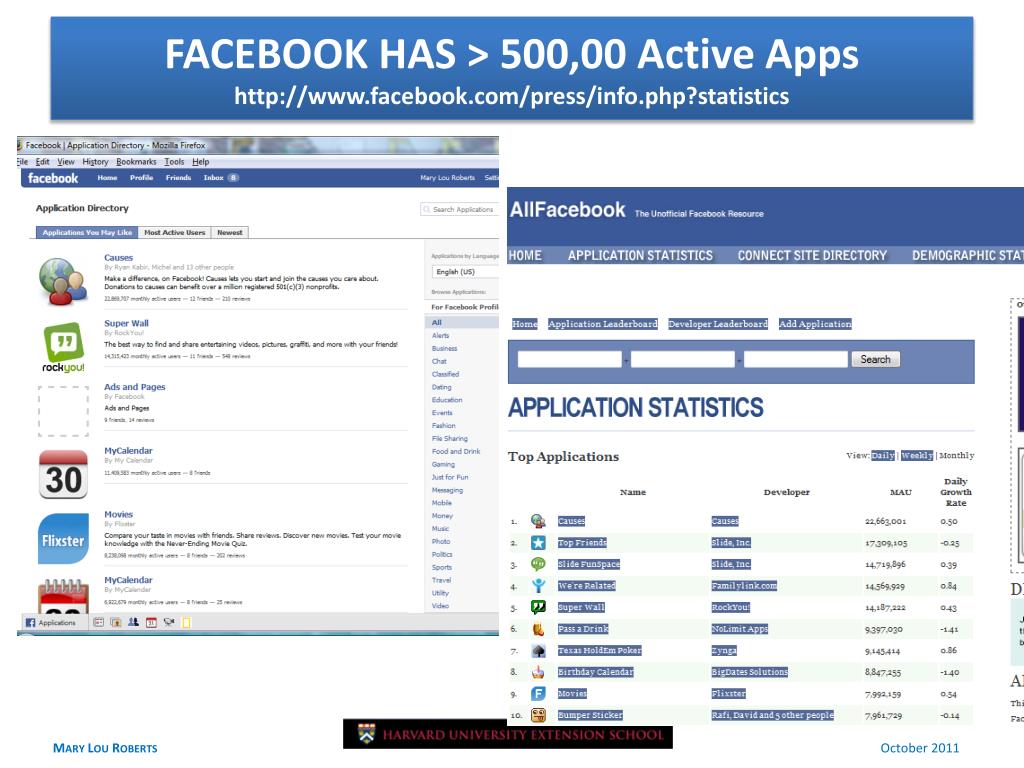1024x768 pixels.
Task: Open AllFacebook HOME nav item
Action: [525, 255]
